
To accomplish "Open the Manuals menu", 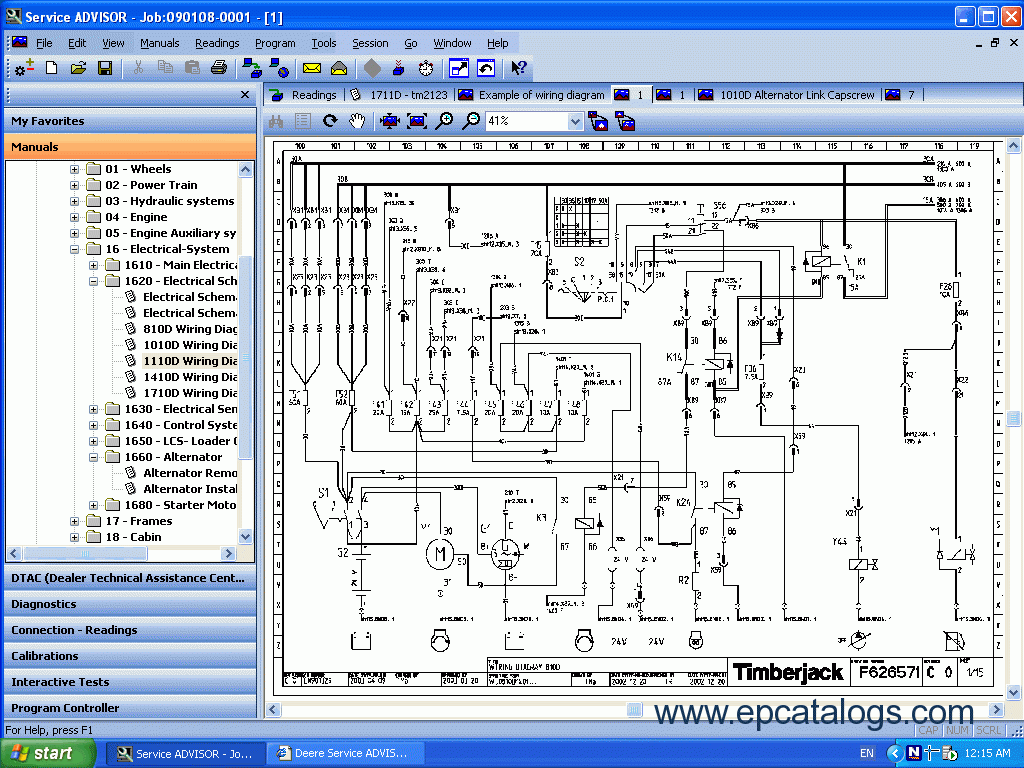I will pyautogui.click(x=159, y=43).
